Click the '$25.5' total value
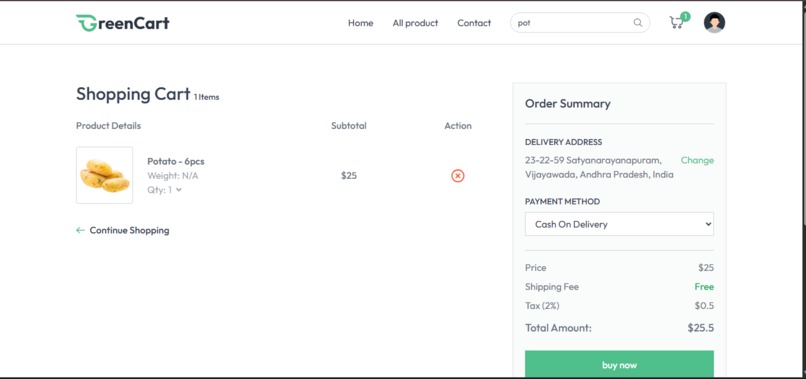 [x=701, y=328]
